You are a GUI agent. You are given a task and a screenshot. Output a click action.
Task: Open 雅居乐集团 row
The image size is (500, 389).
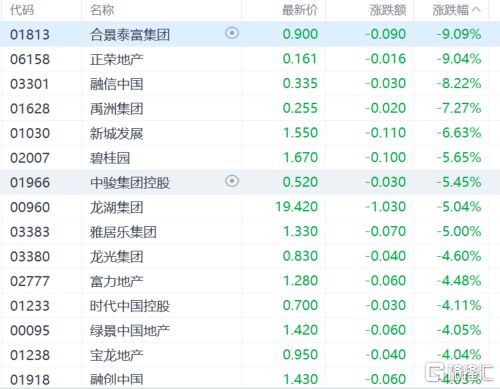250,232
